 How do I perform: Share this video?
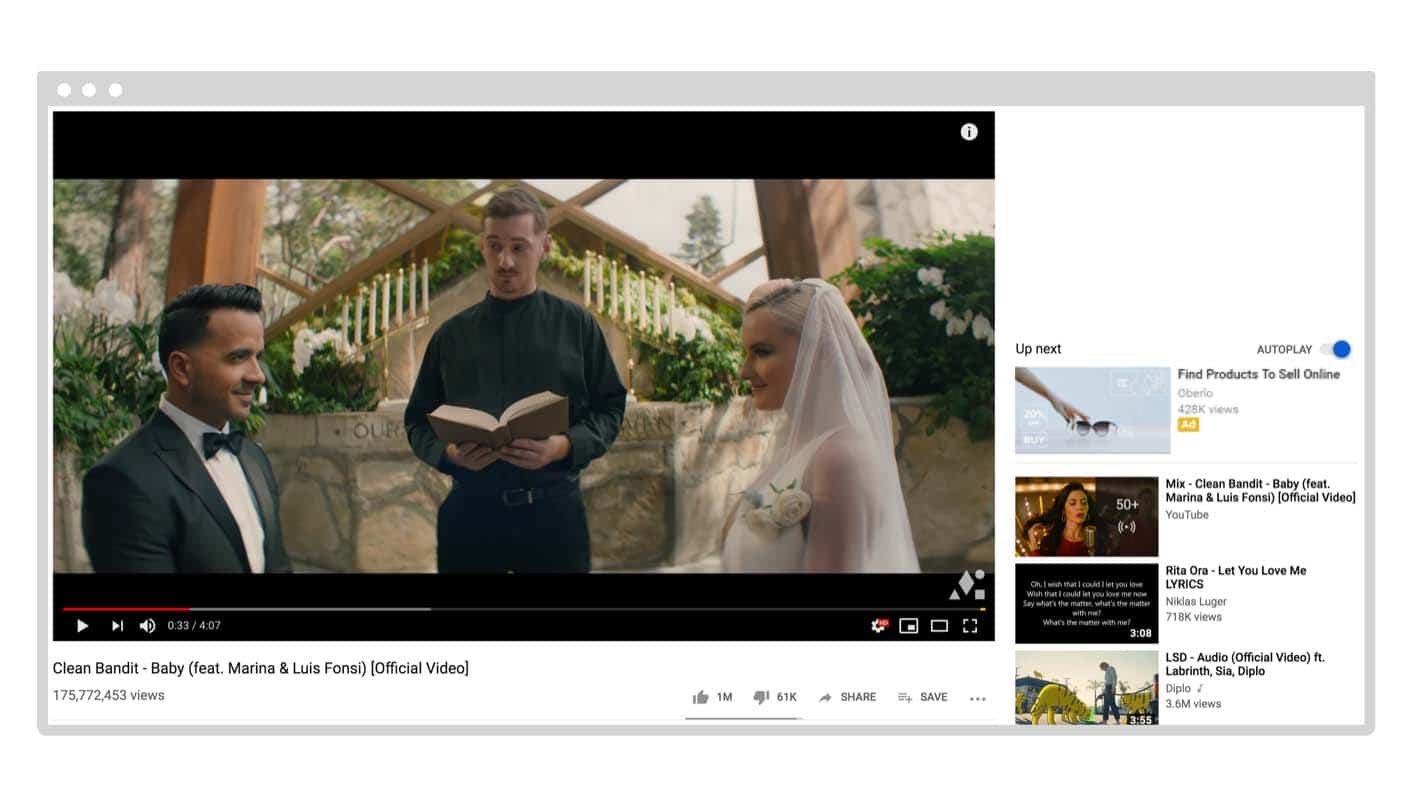click(847, 697)
